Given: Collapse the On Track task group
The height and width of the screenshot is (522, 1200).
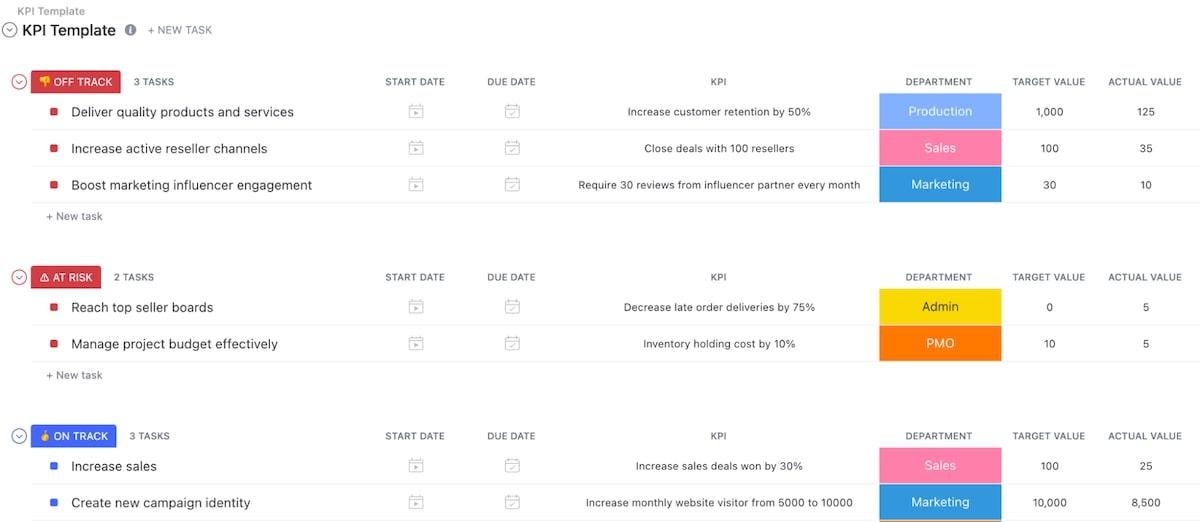Looking at the screenshot, I should (18, 436).
